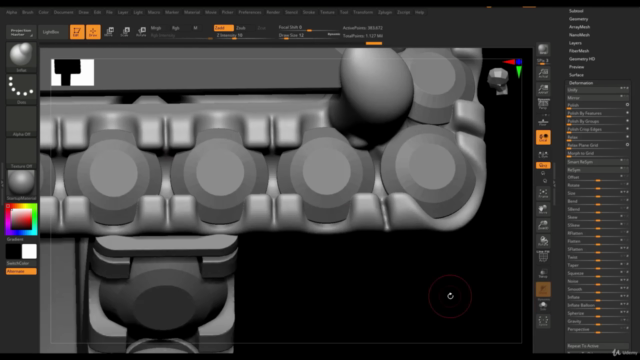Screen dimensions: 640x360
Task: Click the Draw mode button
Action: pos(93,32)
